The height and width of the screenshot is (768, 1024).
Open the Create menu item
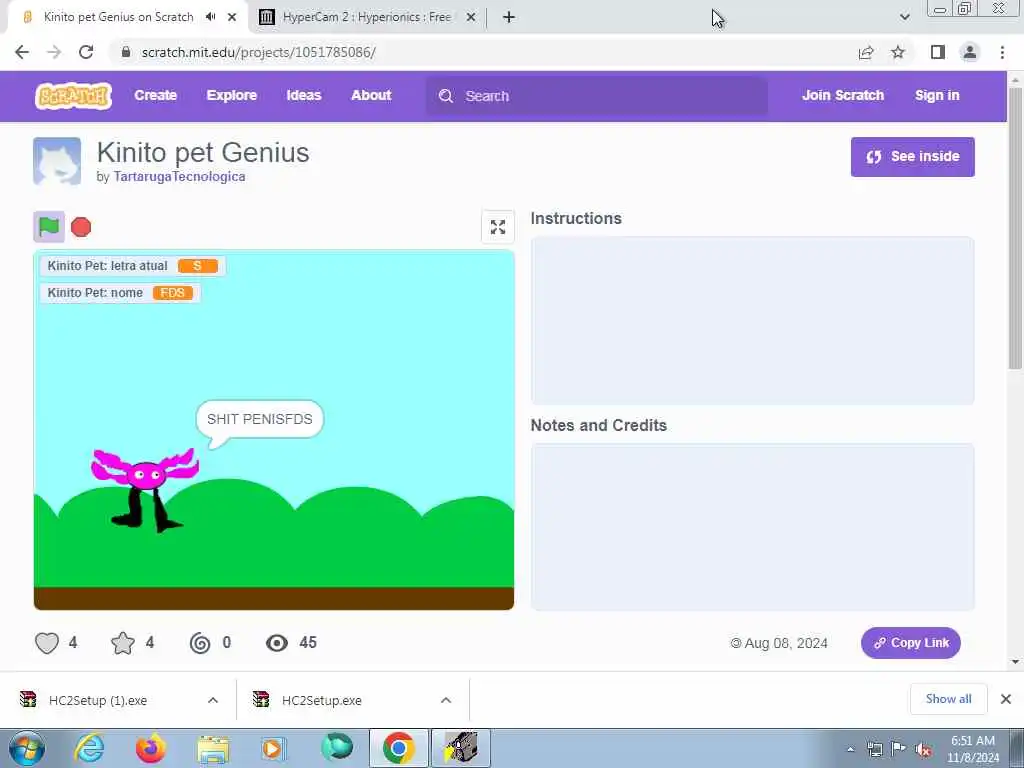point(155,95)
